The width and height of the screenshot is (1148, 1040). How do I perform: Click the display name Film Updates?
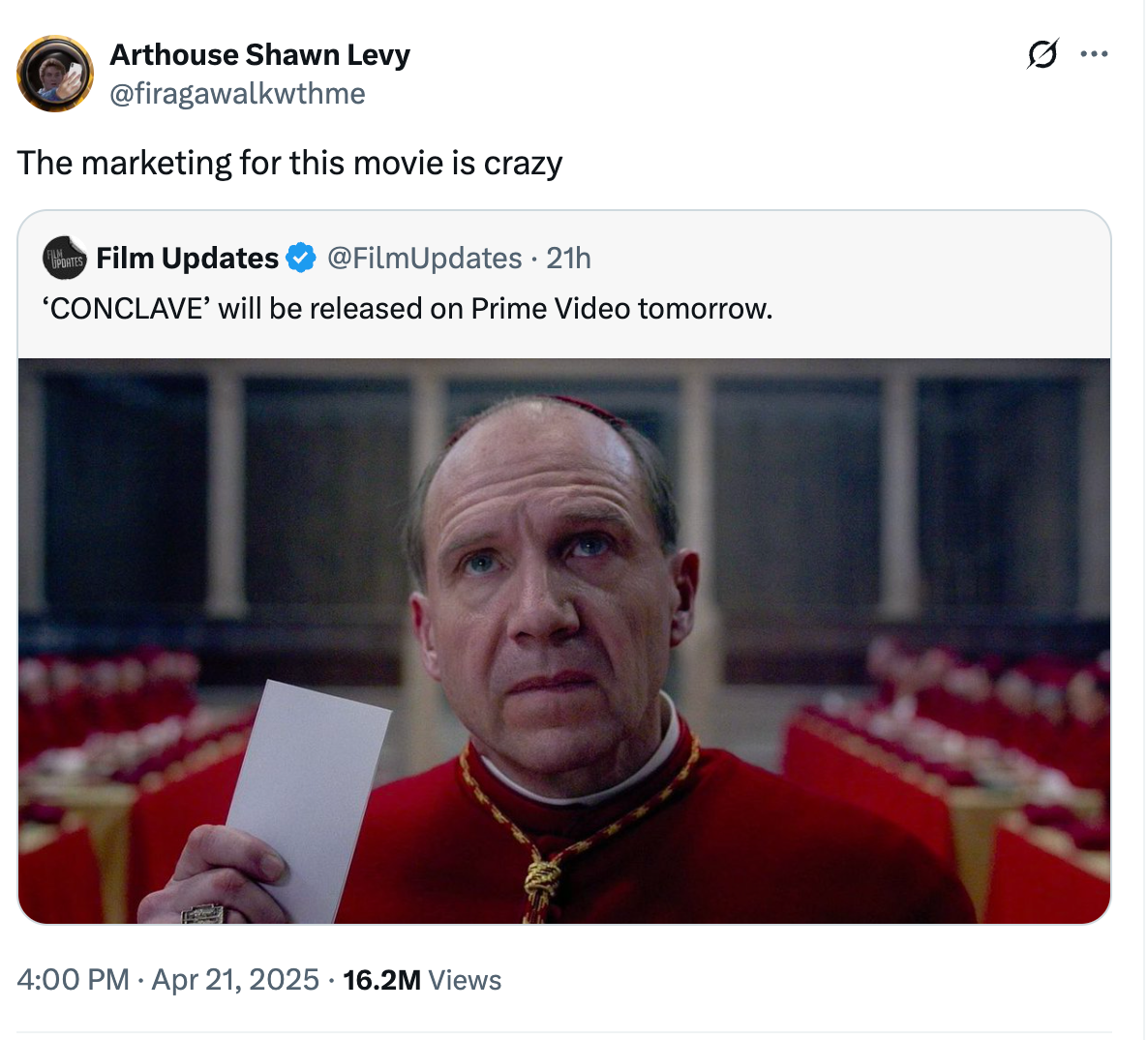point(189,258)
